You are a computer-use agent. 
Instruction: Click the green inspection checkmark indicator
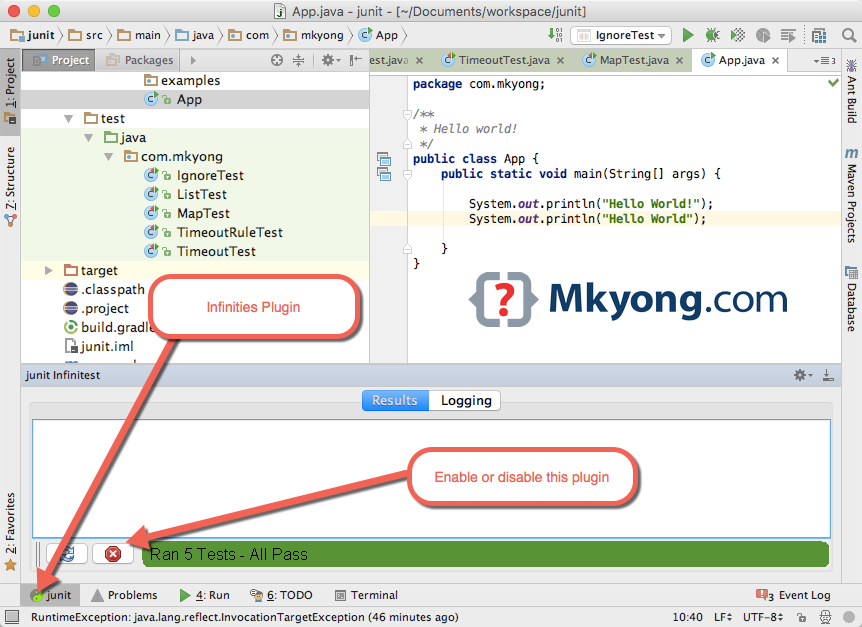coord(833,82)
